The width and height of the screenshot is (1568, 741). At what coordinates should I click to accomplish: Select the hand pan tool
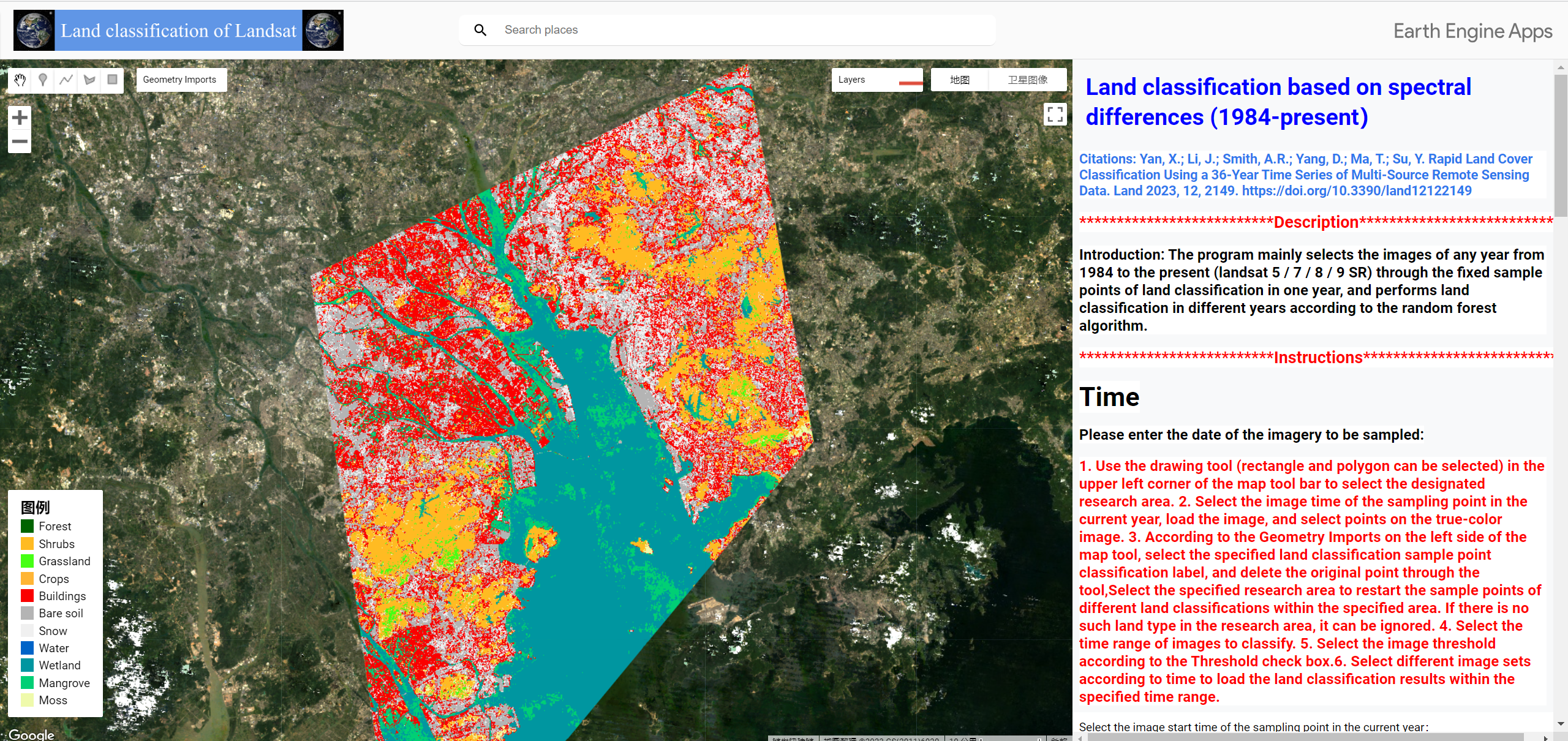coord(20,80)
